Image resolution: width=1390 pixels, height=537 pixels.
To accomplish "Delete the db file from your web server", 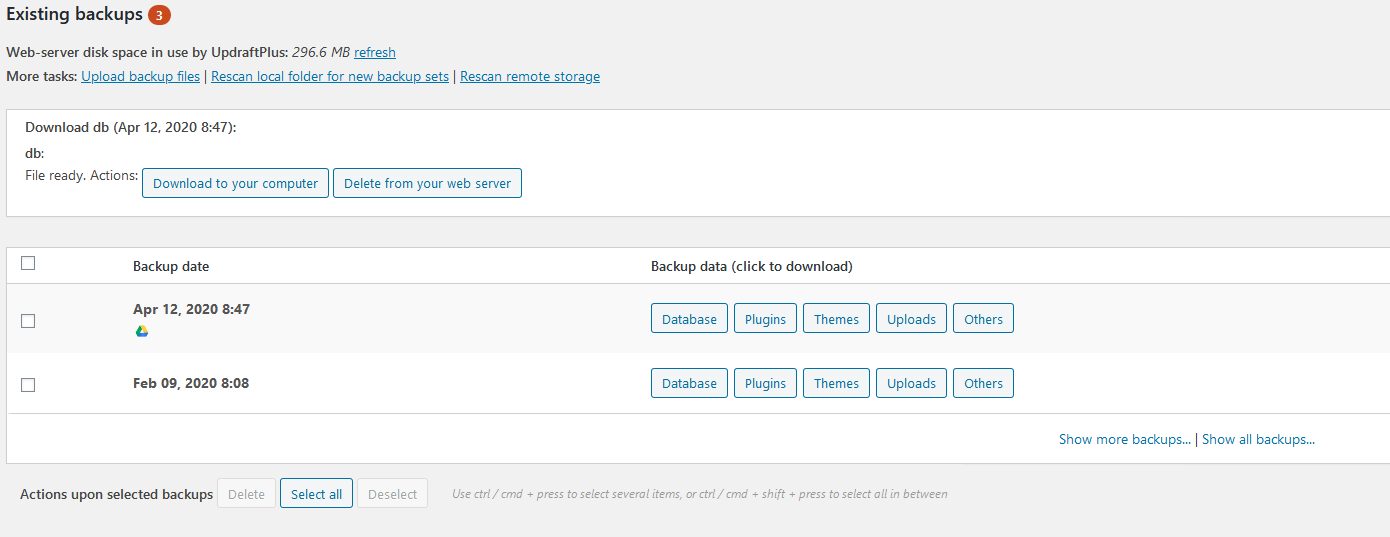I will click(427, 183).
